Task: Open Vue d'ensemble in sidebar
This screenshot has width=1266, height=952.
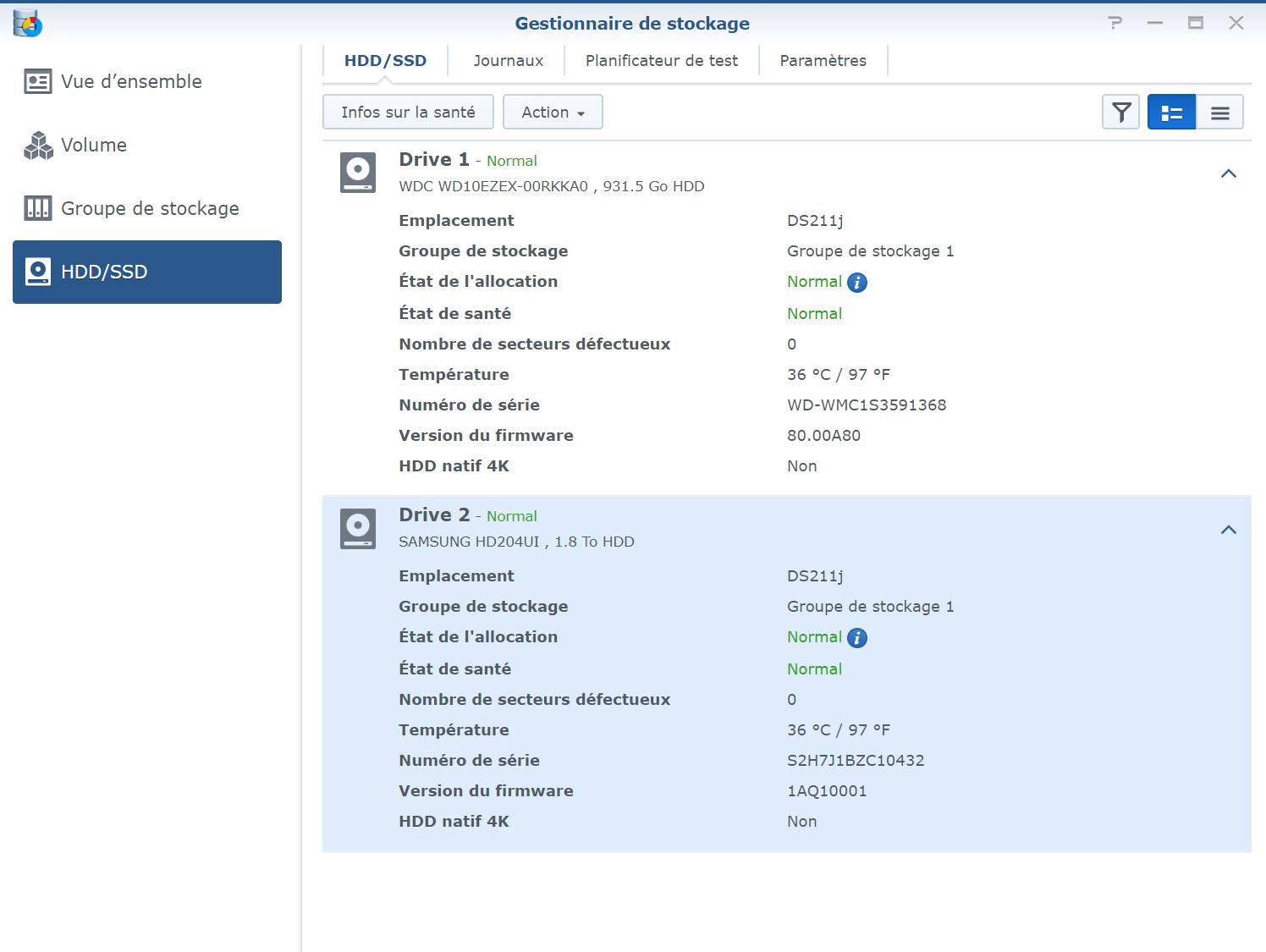Action: pyautogui.click(x=147, y=81)
